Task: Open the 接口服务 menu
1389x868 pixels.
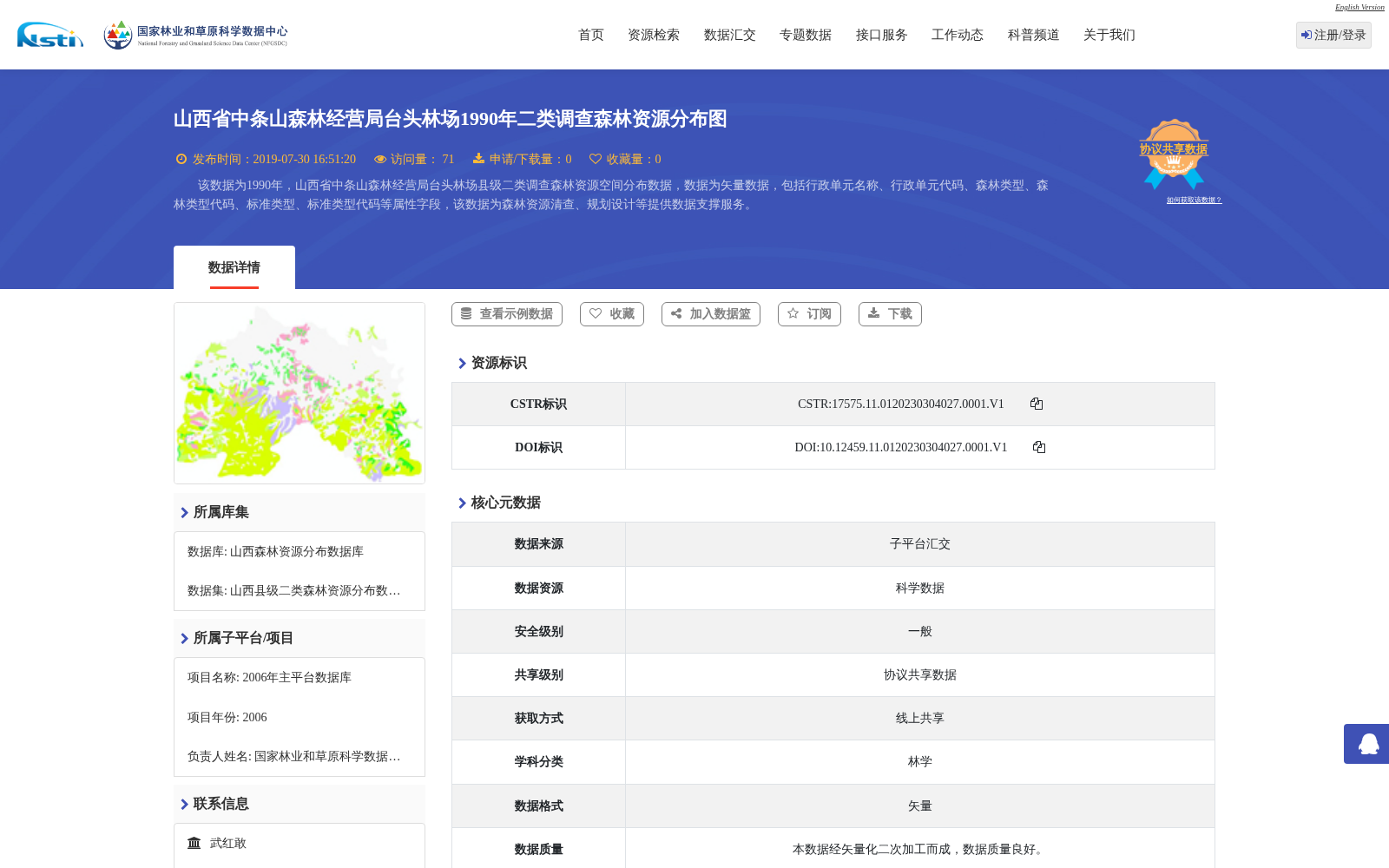Action: pyautogui.click(x=882, y=35)
